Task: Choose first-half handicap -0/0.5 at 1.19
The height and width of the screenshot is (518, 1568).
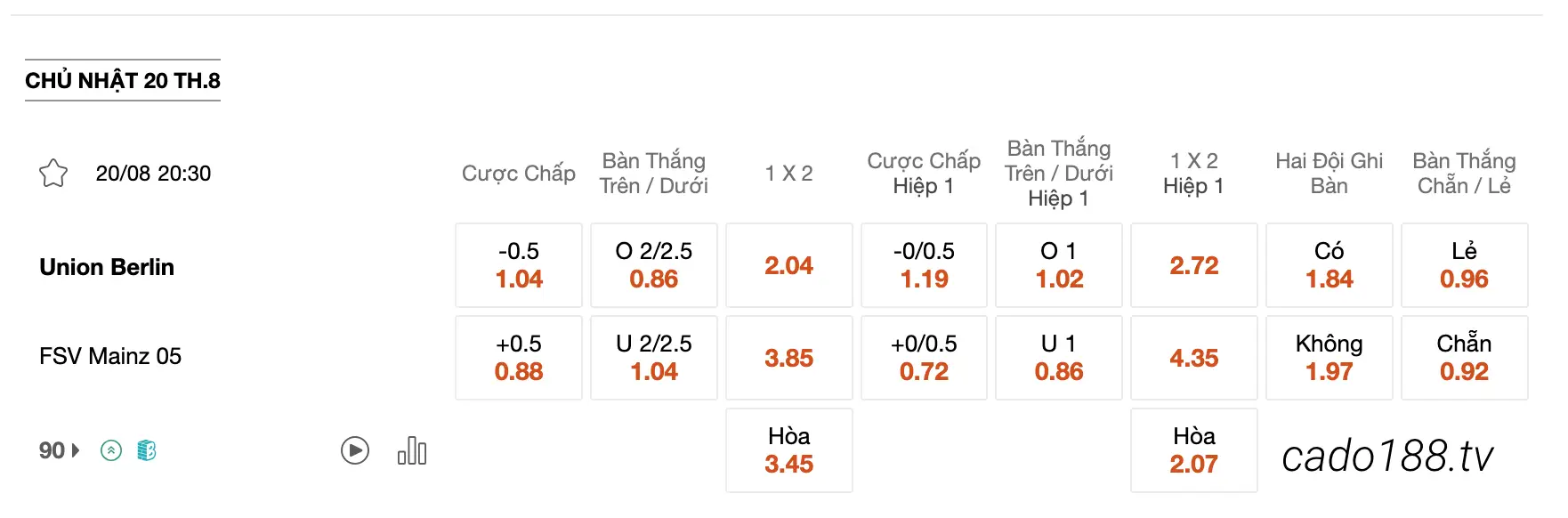Action: (x=925, y=265)
